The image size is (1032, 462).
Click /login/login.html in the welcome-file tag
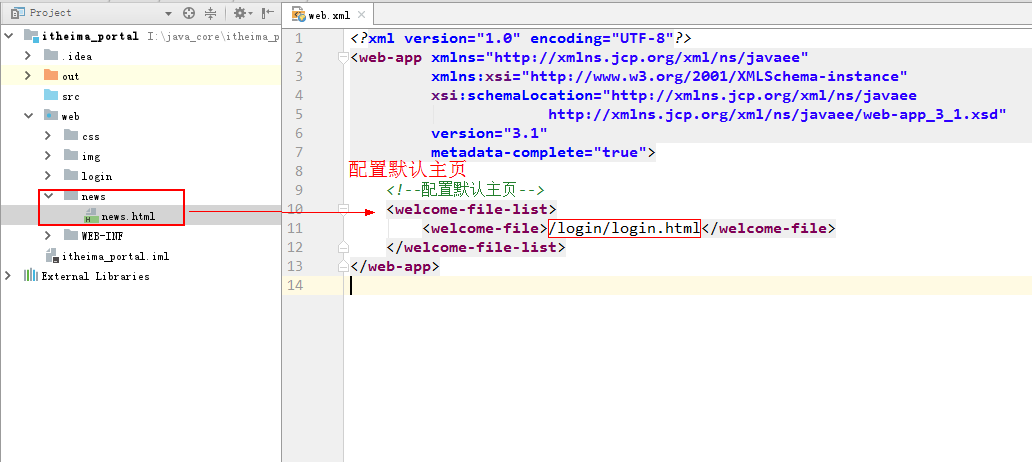624,228
